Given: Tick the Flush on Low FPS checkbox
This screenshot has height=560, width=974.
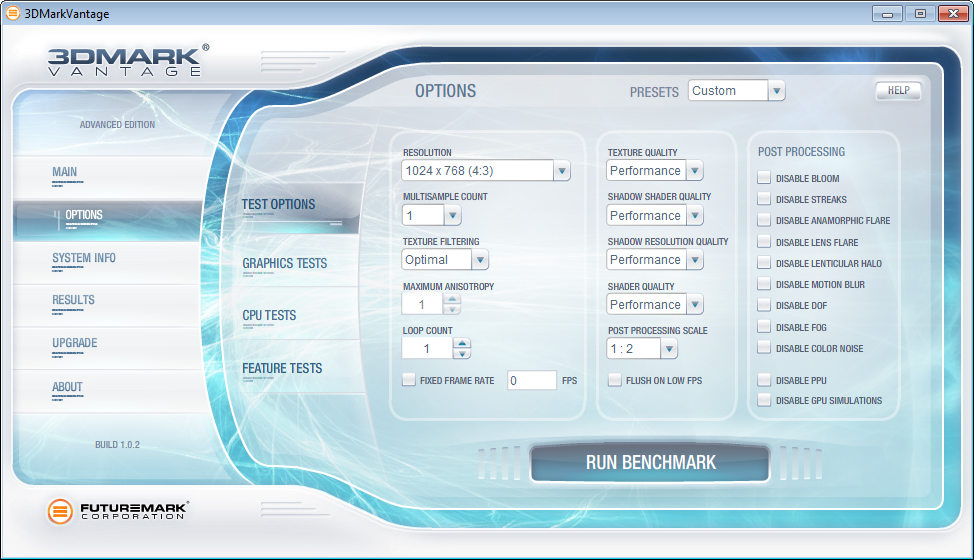Looking at the screenshot, I should pos(614,379).
